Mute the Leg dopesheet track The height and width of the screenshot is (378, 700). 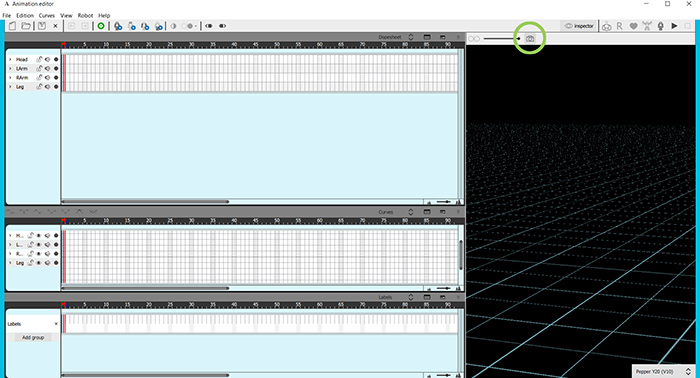point(47,87)
